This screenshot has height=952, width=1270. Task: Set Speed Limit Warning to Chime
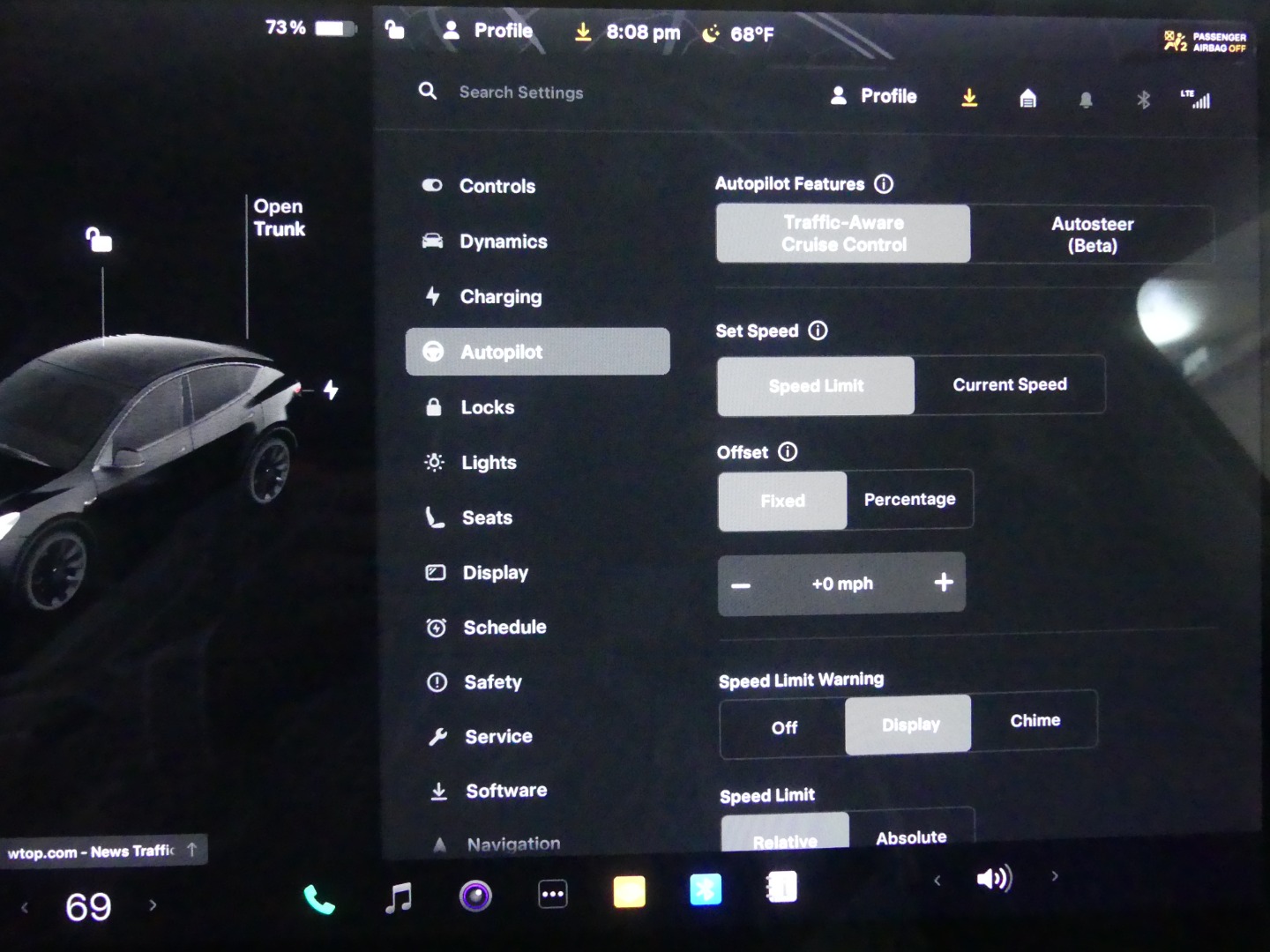[x=1035, y=720]
